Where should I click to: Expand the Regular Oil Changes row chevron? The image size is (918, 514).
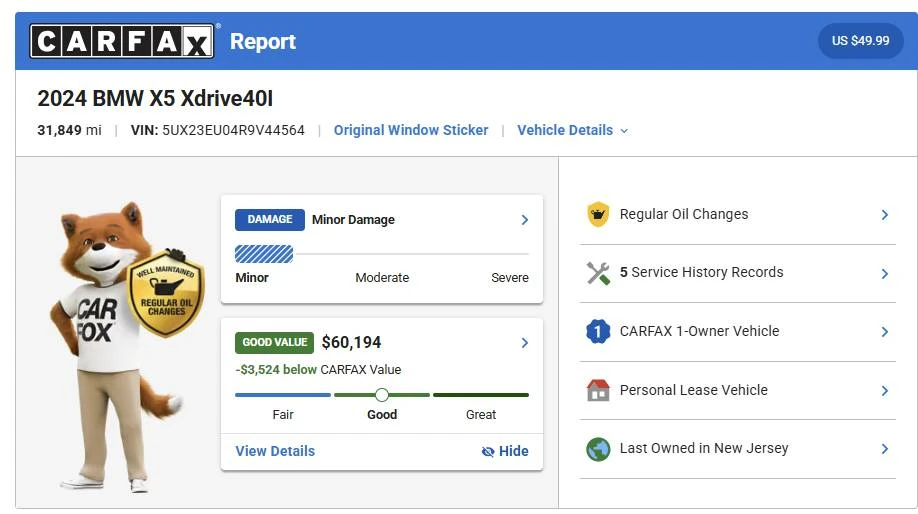[885, 215]
